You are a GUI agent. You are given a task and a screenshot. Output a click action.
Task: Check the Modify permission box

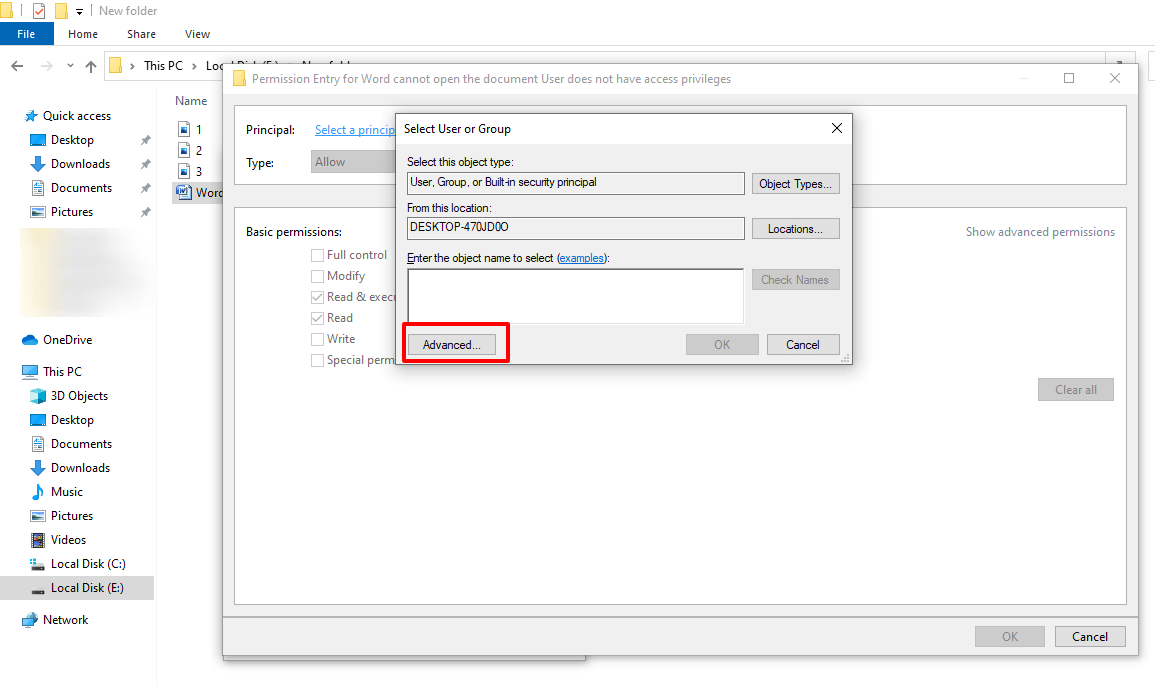317,276
